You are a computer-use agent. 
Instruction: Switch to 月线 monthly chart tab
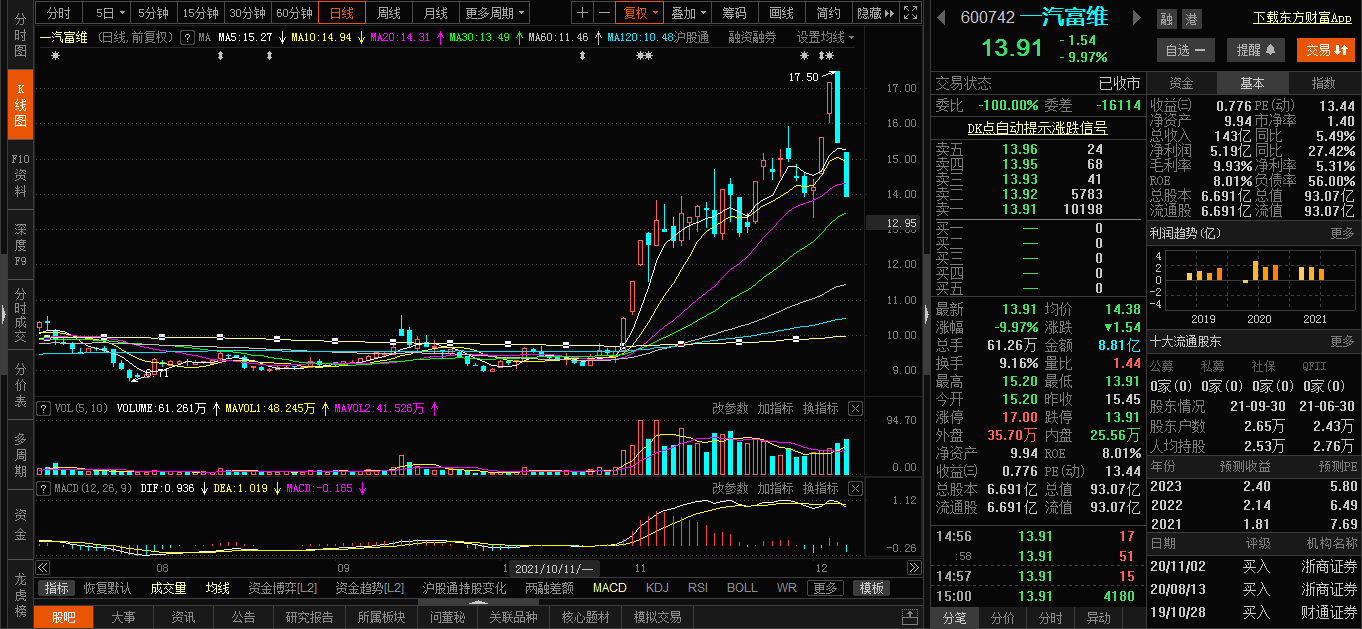point(435,13)
